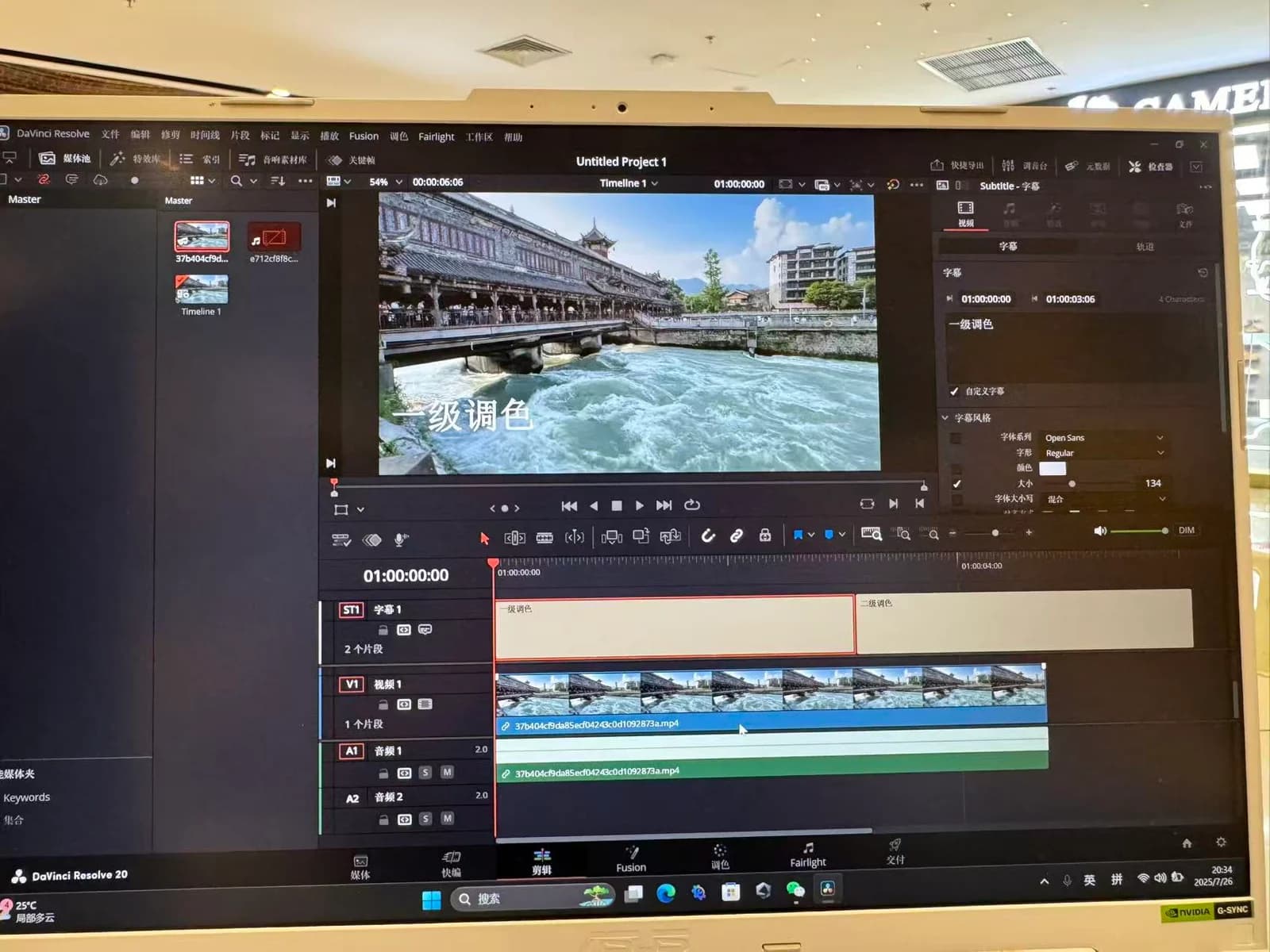Click the subtitle color swatch

(1053, 468)
